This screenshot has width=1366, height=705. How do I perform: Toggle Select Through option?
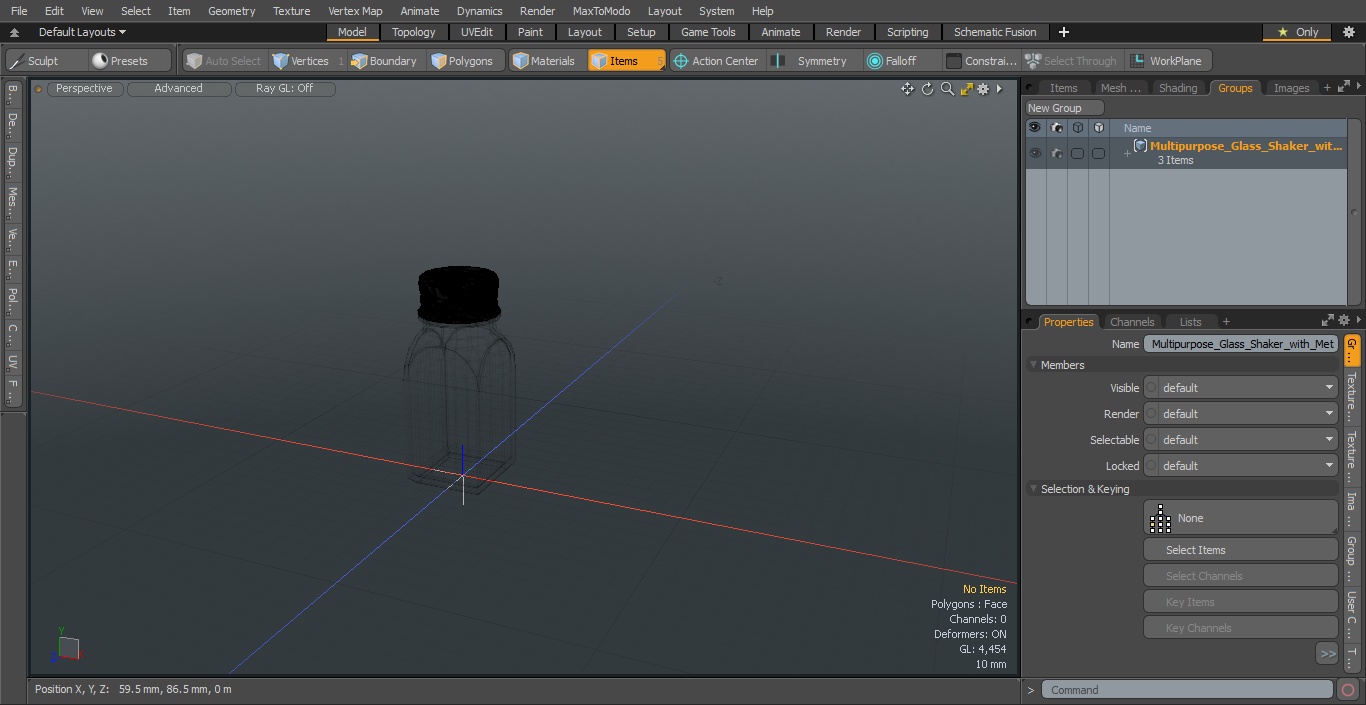point(1072,61)
